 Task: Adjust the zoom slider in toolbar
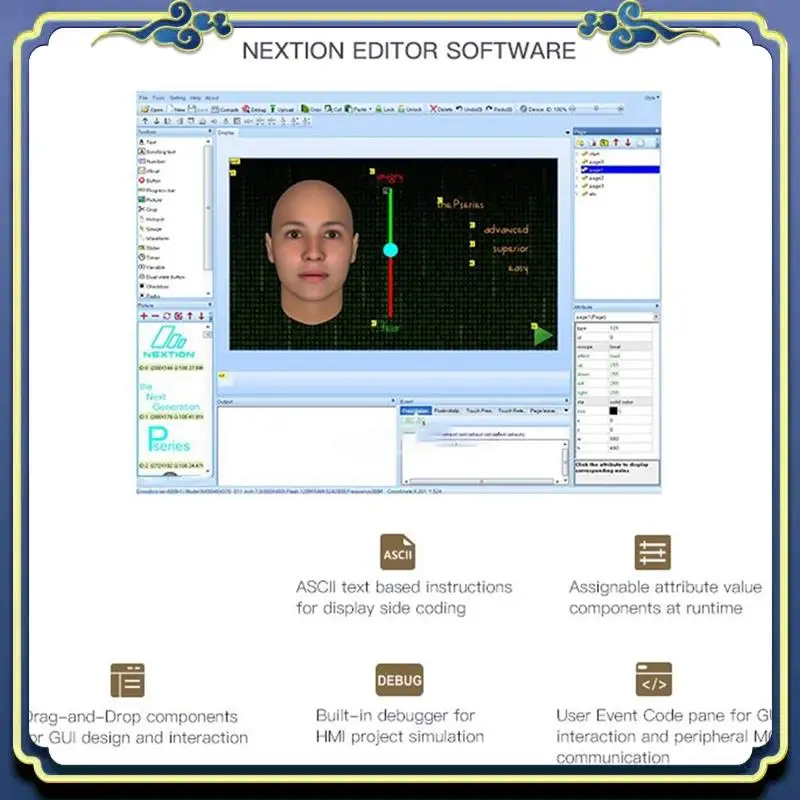tap(596, 109)
